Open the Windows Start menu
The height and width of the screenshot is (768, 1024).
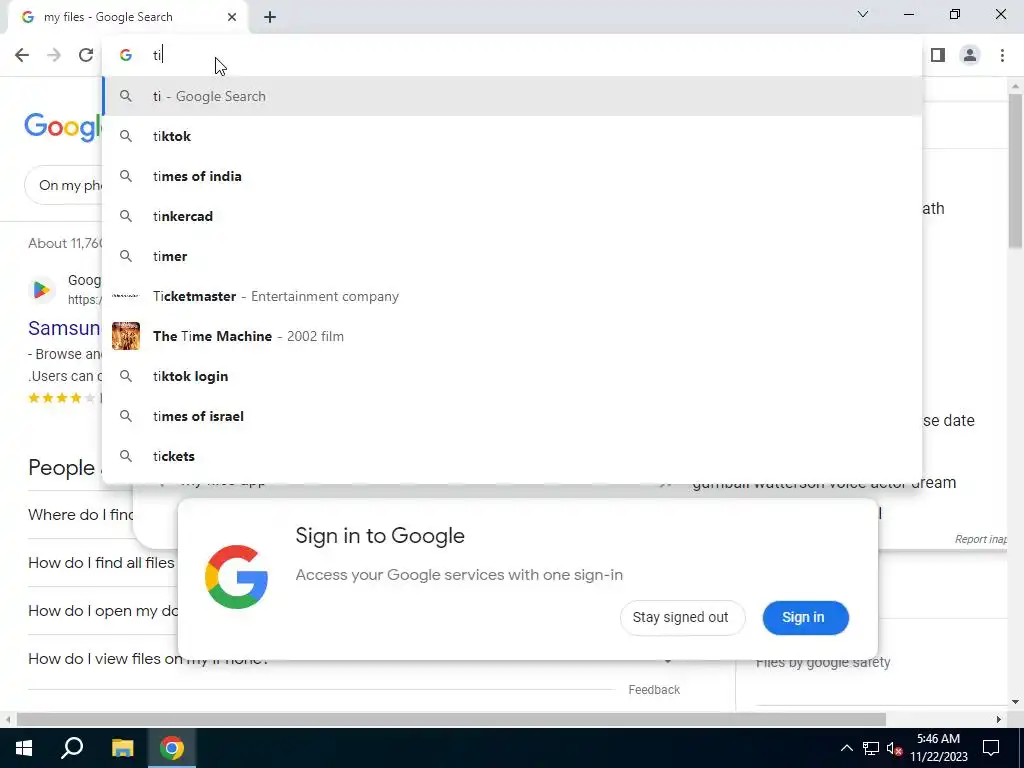point(24,748)
